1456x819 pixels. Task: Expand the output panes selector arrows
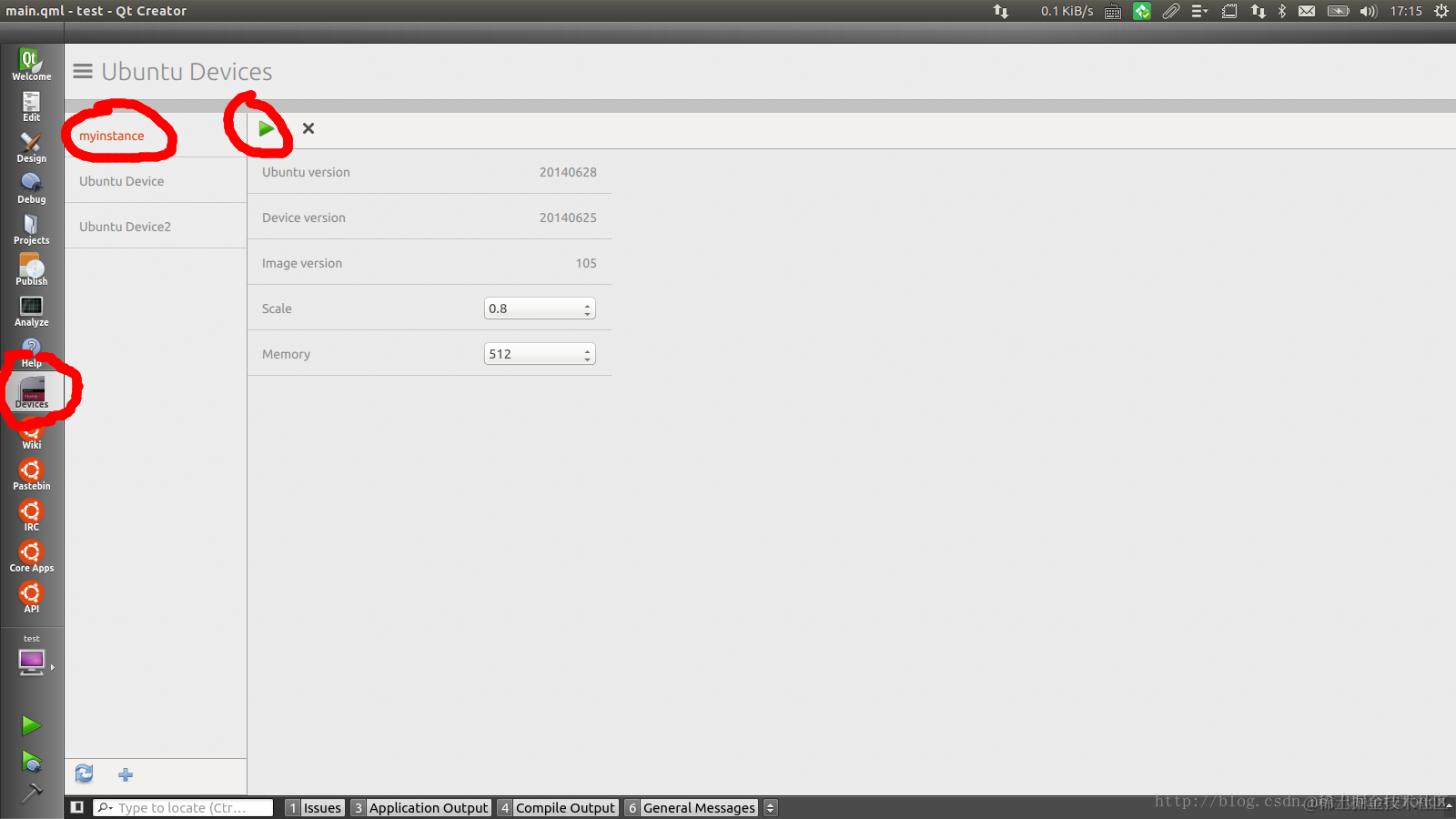771,807
